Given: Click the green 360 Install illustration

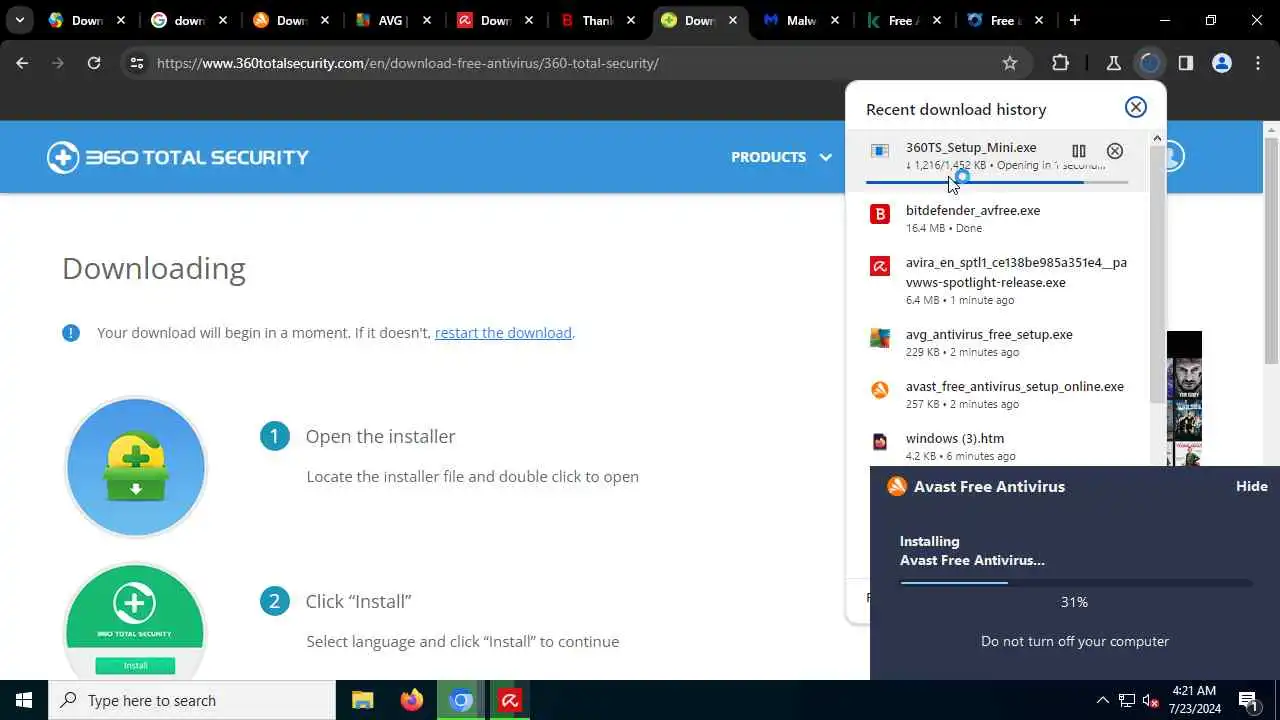Looking at the screenshot, I should tap(135, 622).
